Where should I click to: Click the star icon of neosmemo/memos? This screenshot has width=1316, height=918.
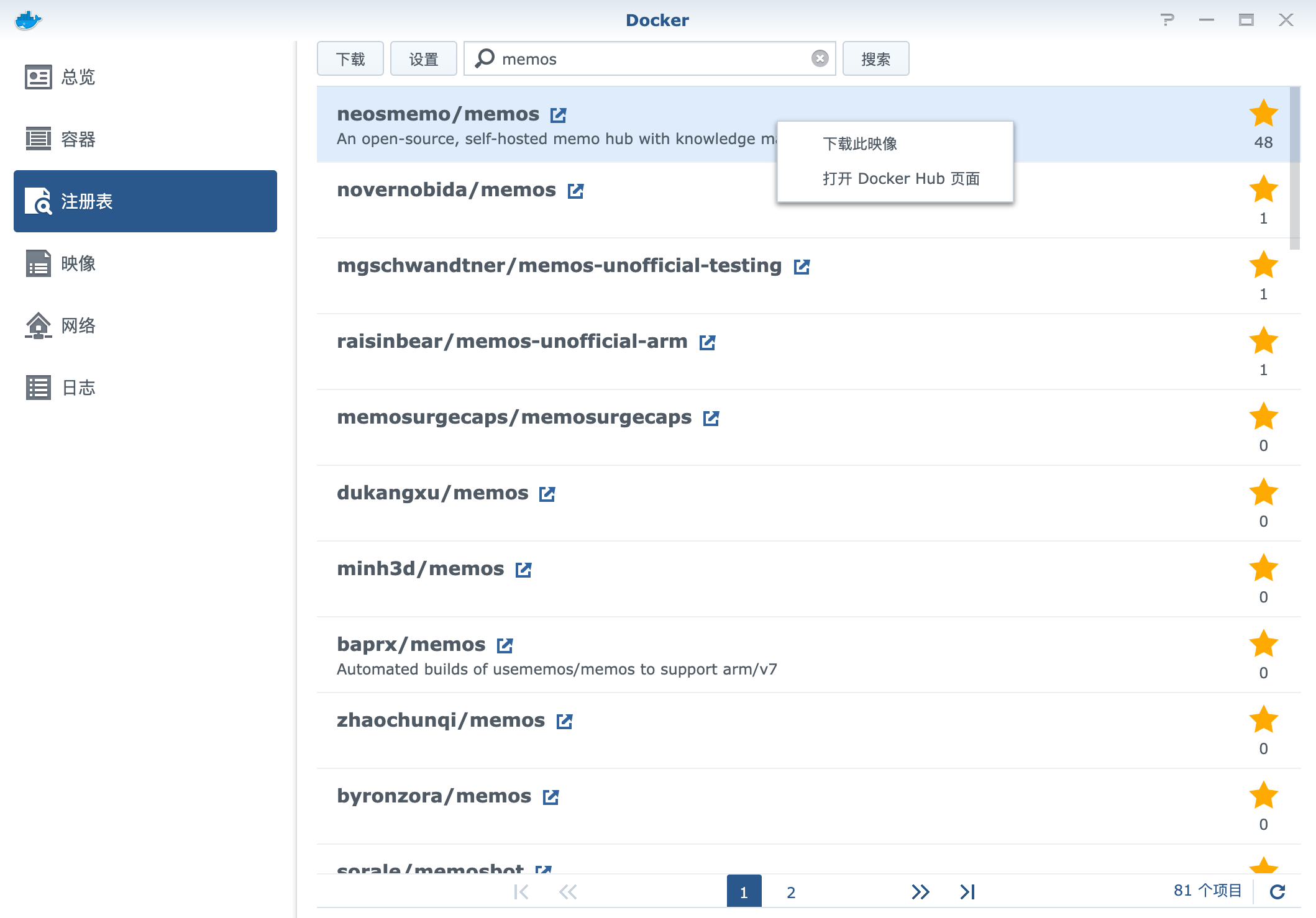pos(1263,114)
